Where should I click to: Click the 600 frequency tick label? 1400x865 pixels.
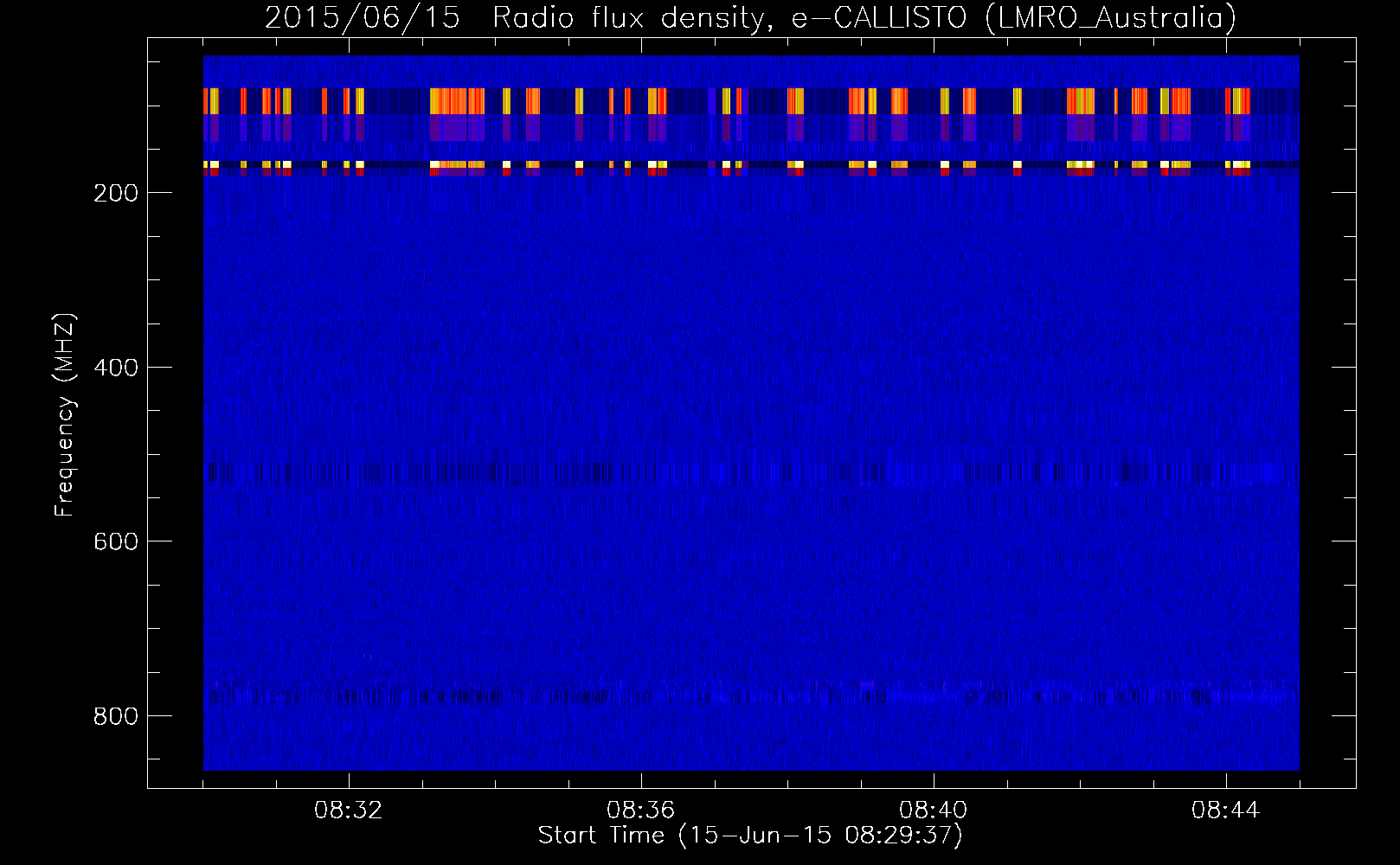(115, 541)
